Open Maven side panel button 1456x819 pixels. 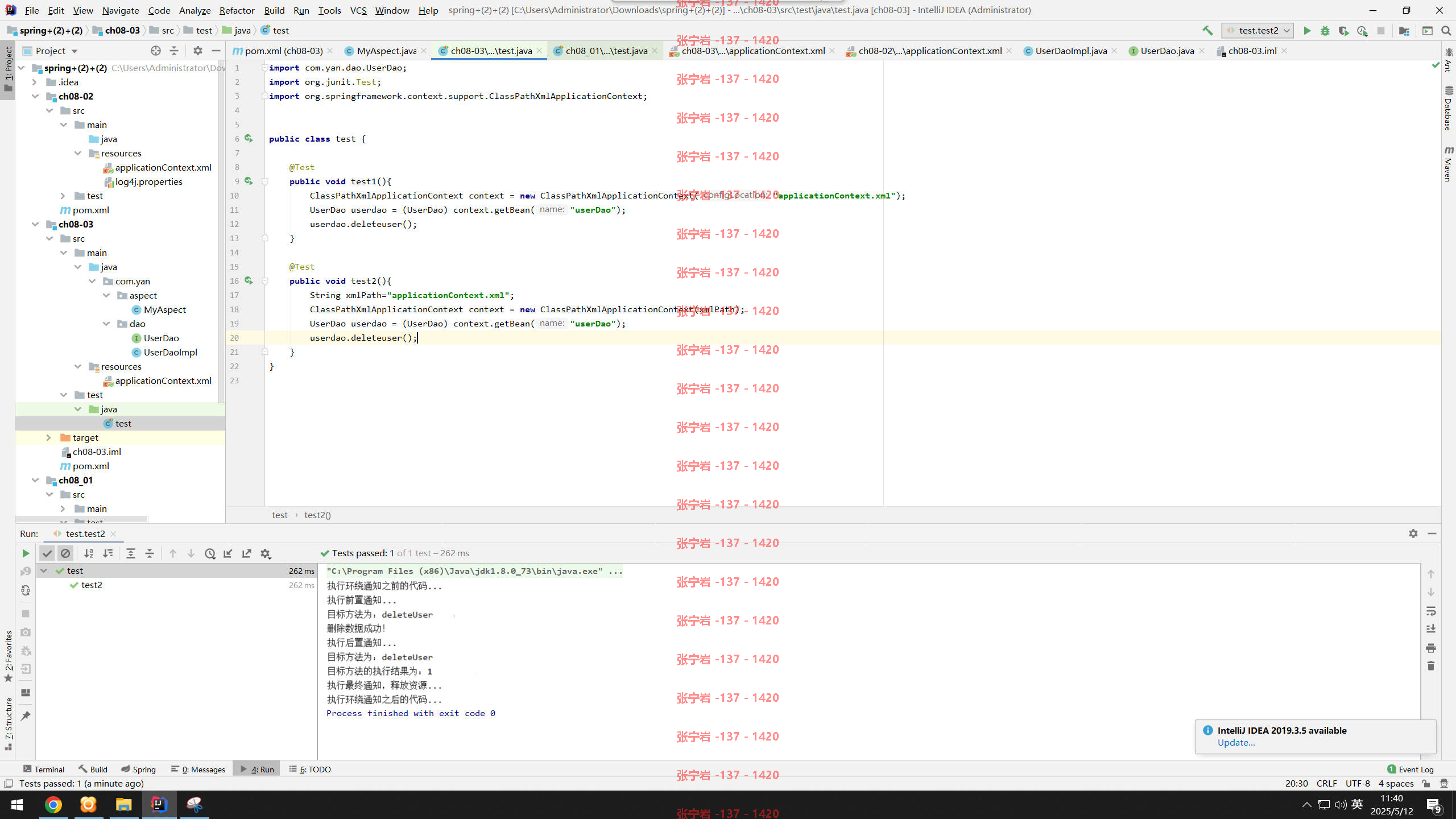(1448, 164)
